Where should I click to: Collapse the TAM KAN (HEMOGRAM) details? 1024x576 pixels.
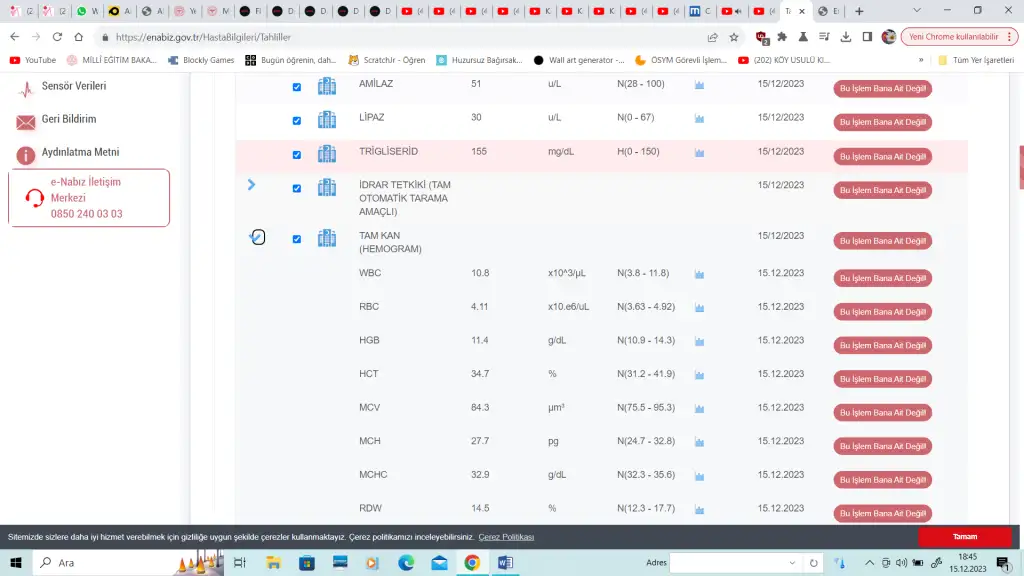256,237
